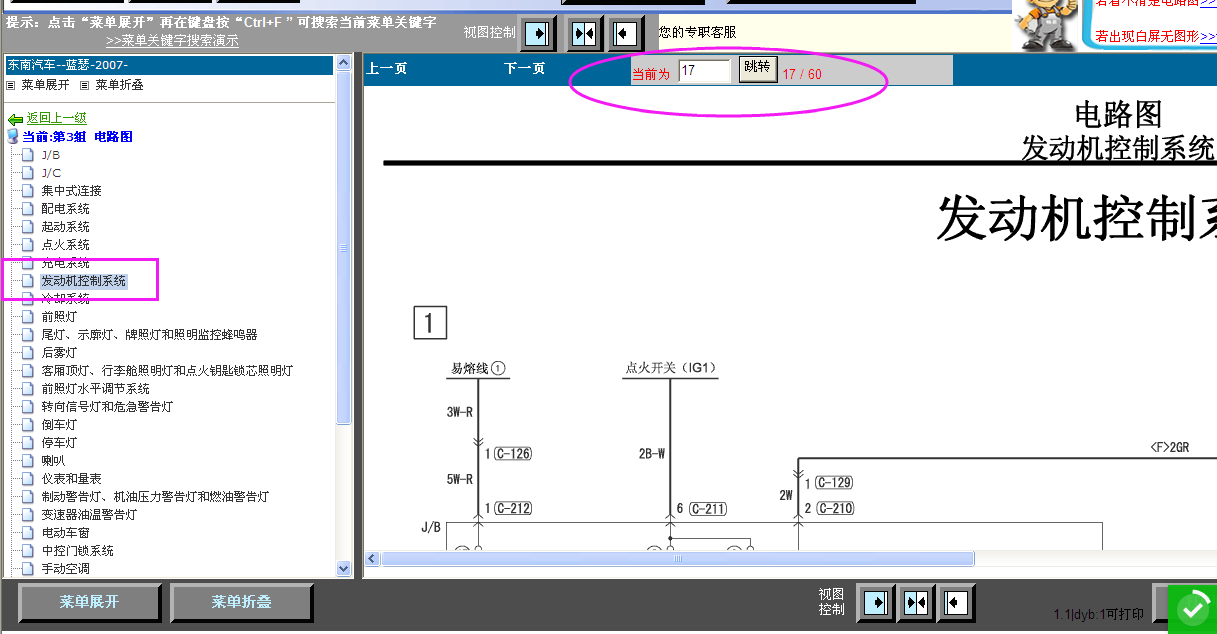Open the 菜单关键字搜索演示 link
Image resolution: width=1217 pixels, height=634 pixels.
click(172, 41)
